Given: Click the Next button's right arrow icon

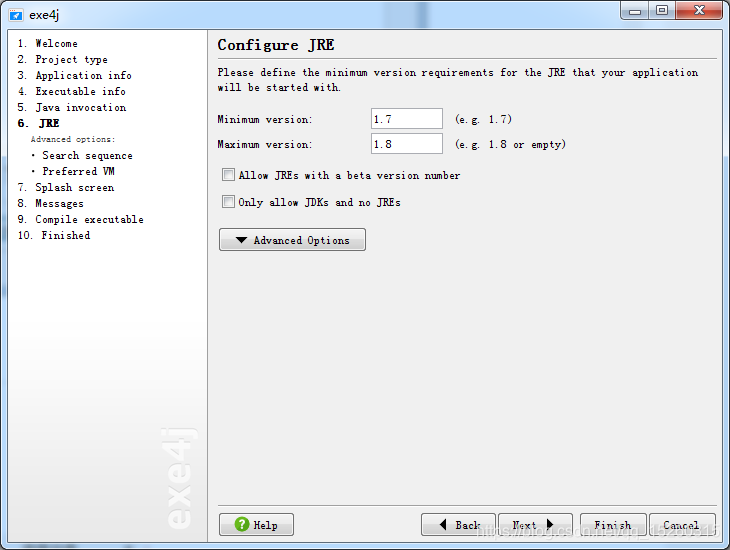Looking at the screenshot, I should tap(550, 524).
